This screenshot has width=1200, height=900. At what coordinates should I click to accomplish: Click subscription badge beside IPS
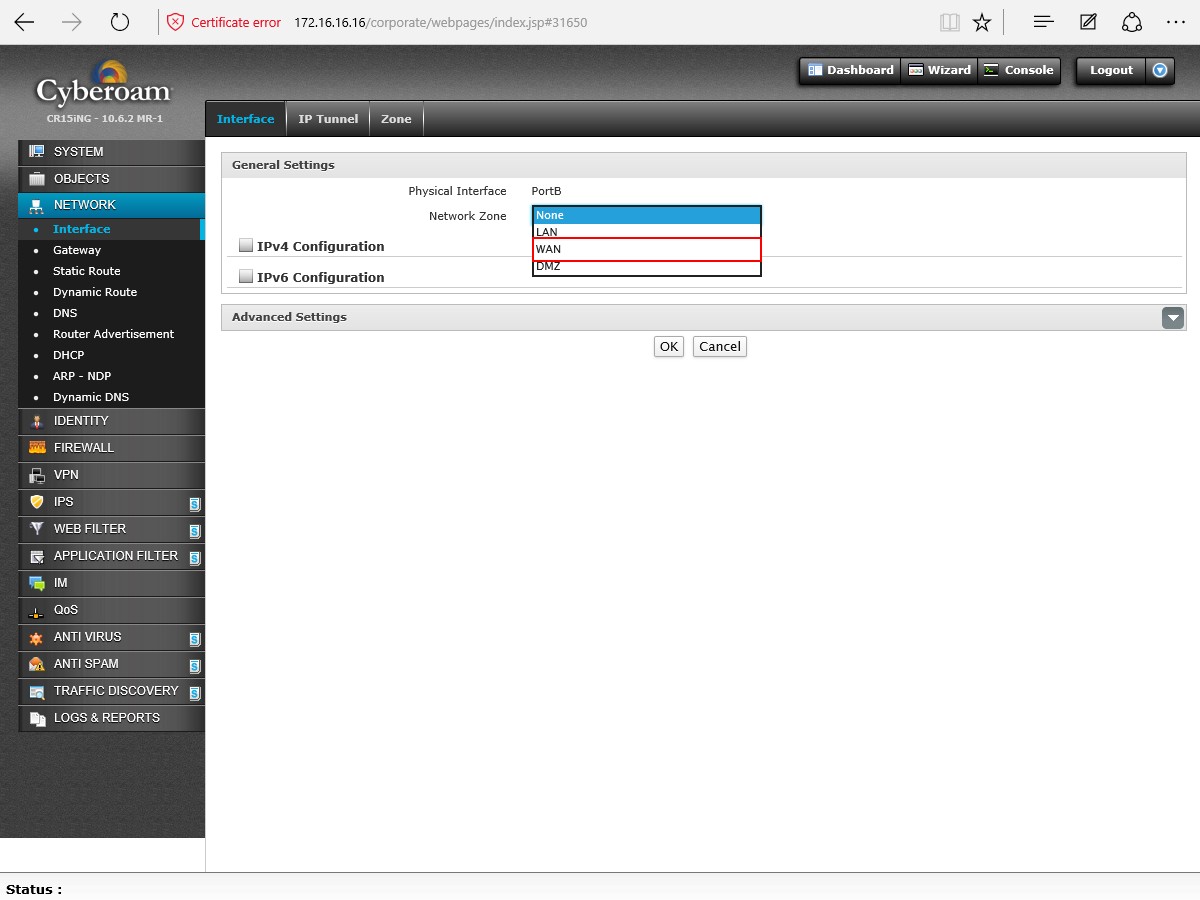[195, 504]
